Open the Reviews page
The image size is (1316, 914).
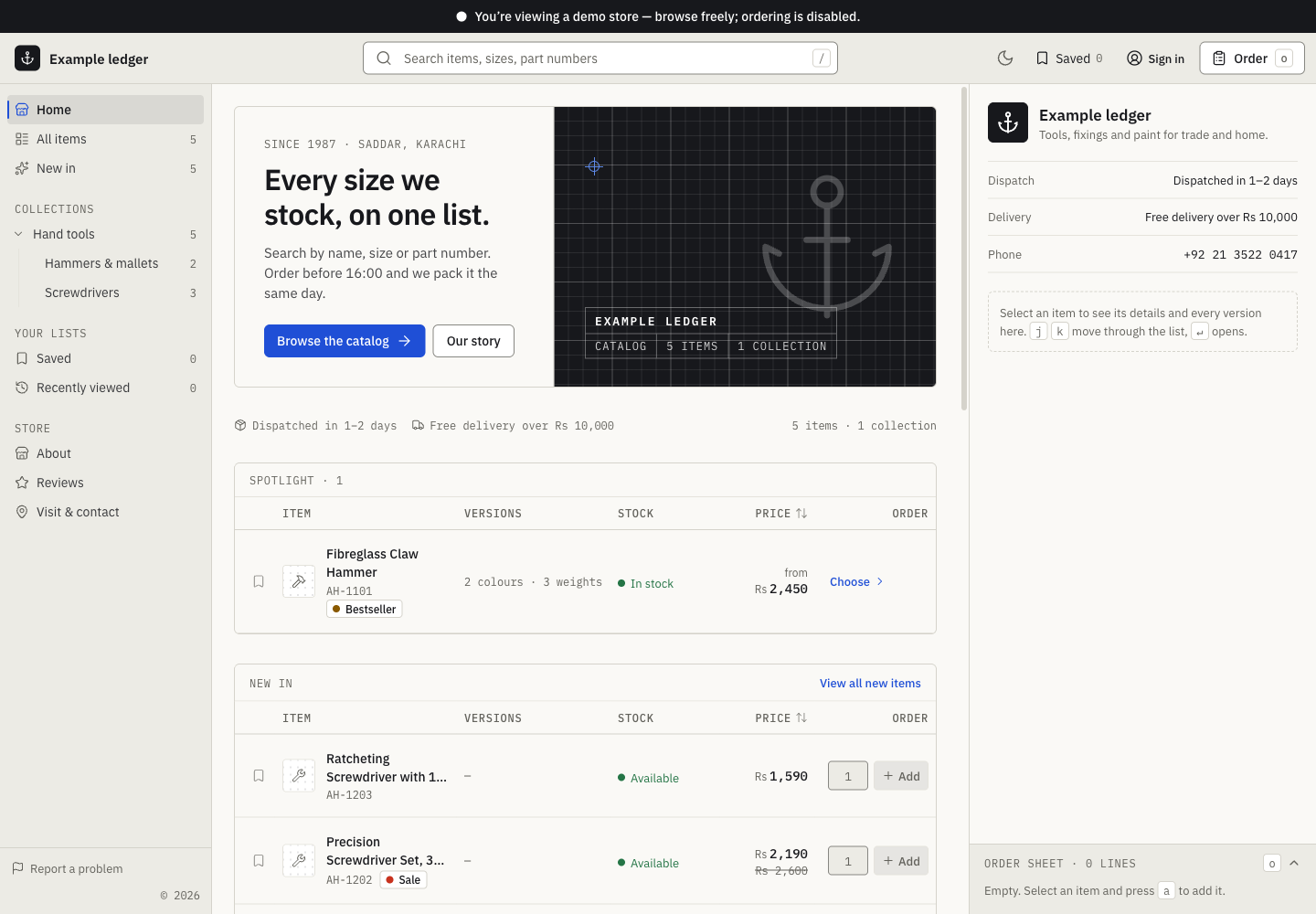click(x=106, y=483)
